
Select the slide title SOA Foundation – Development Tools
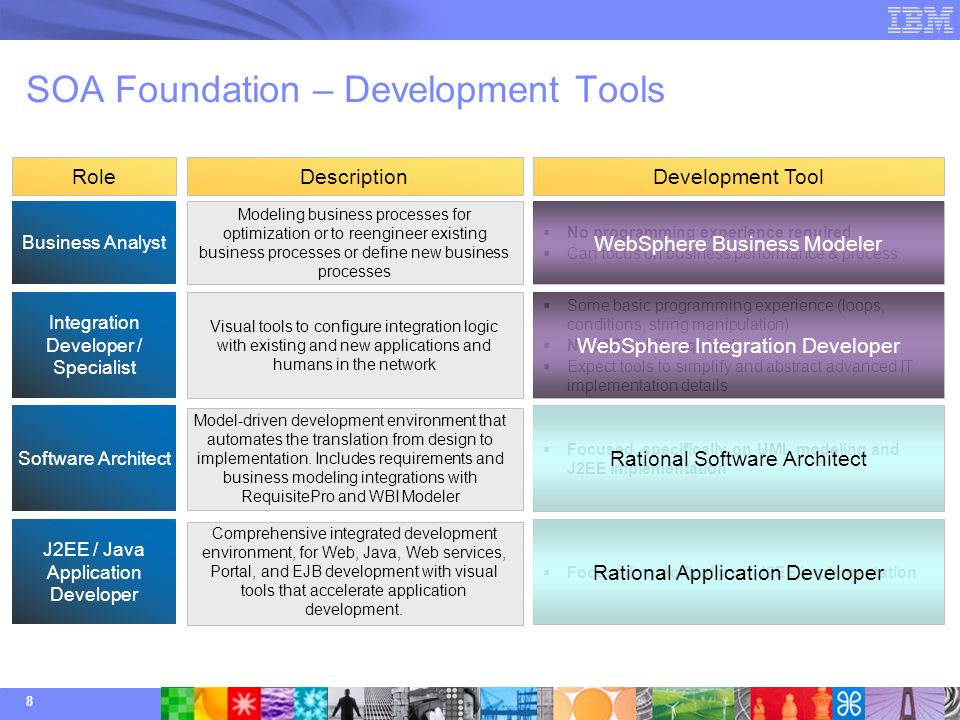tap(345, 89)
